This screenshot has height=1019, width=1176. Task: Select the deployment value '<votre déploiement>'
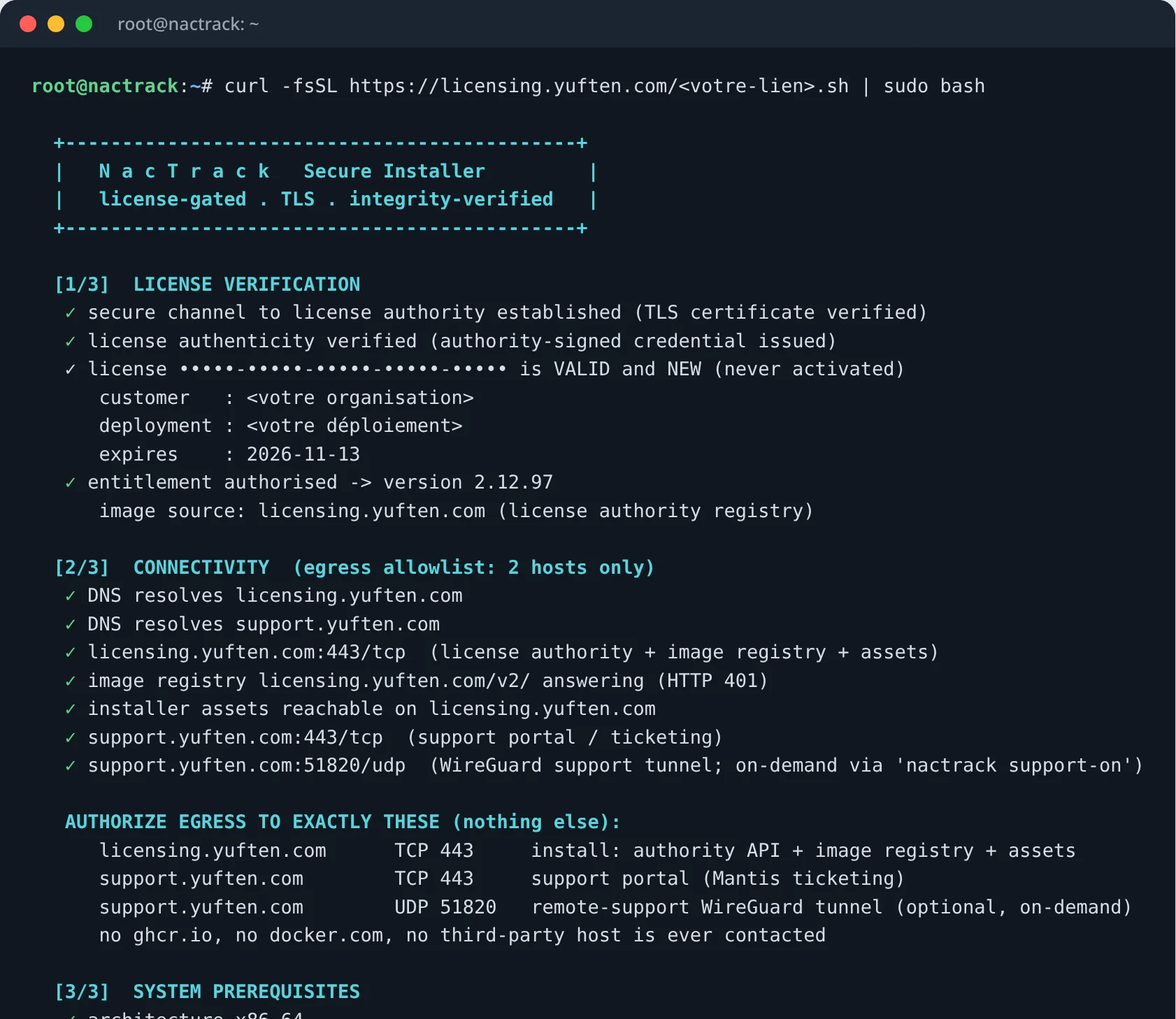pyautogui.click(x=354, y=426)
